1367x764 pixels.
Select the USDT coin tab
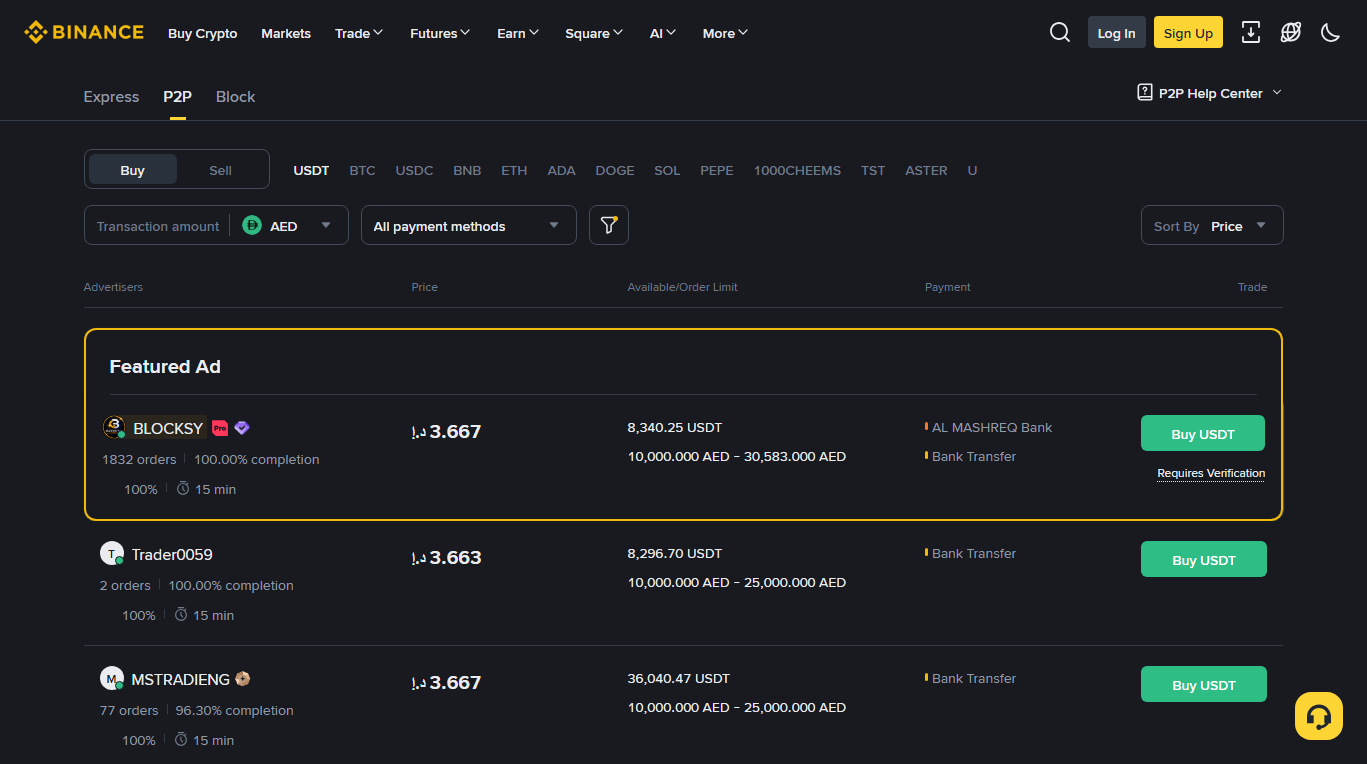coord(311,170)
